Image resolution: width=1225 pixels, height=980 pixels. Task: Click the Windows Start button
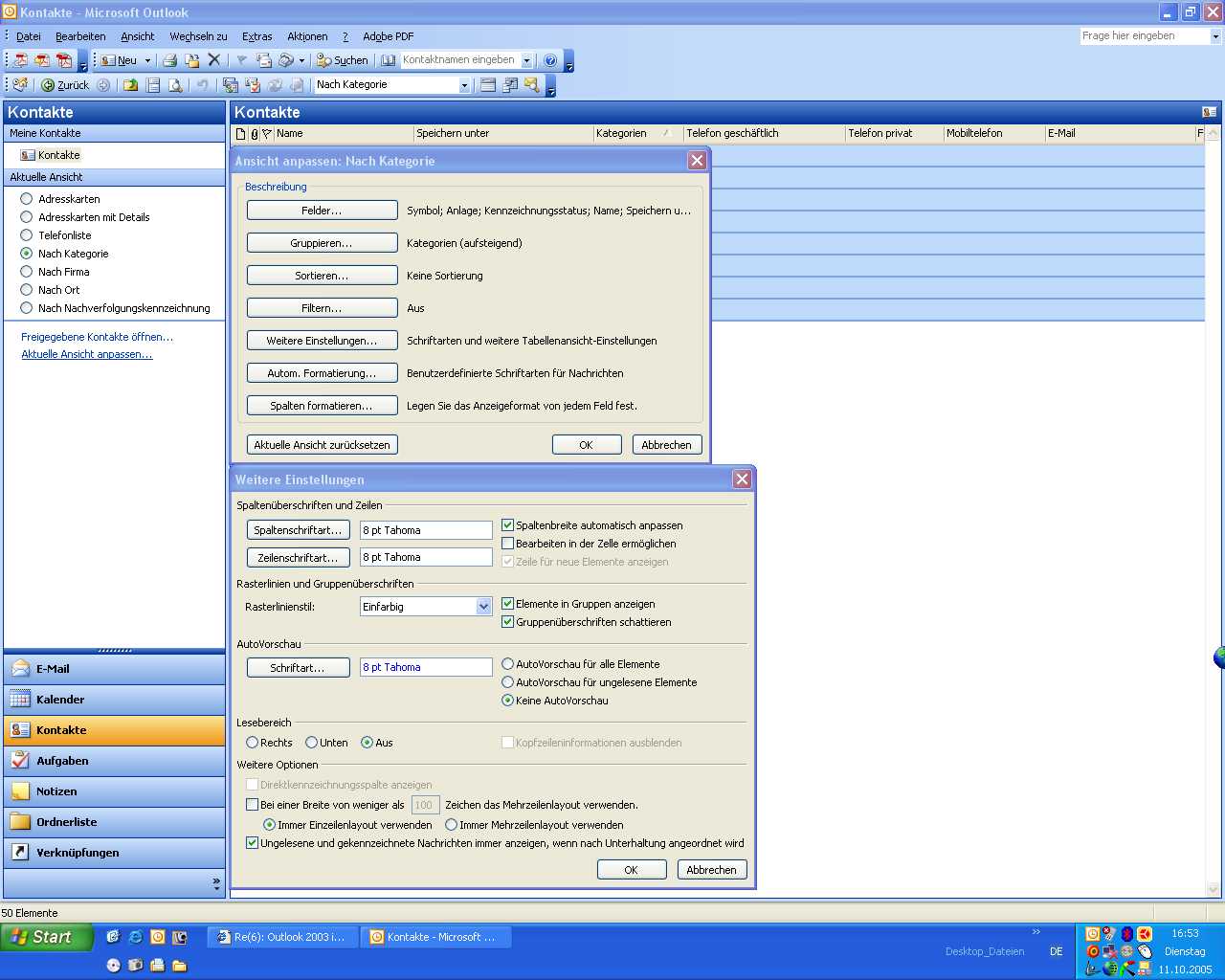46,937
